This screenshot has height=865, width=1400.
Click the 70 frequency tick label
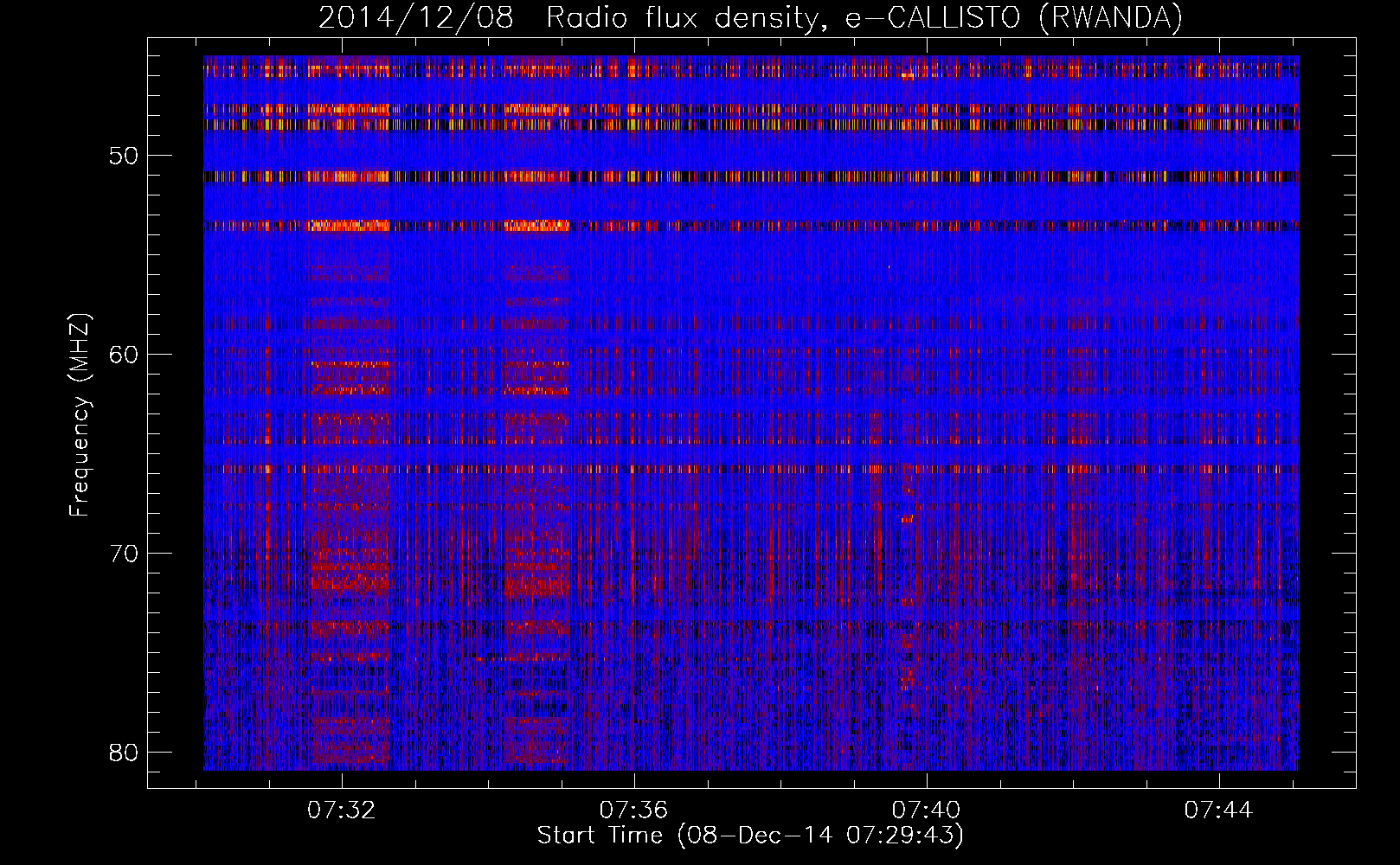(x=125, y=554)
